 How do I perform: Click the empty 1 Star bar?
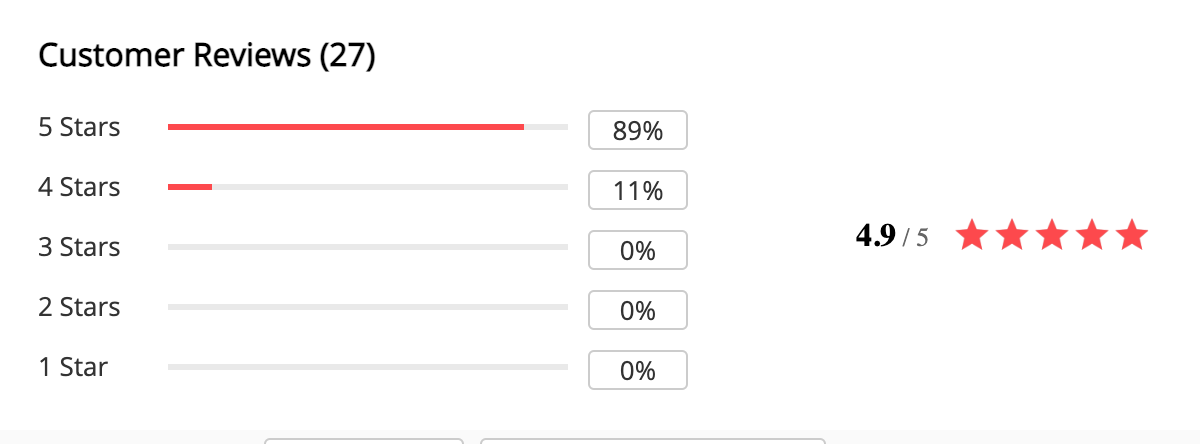pyautogui.click(x=368, y=367)
